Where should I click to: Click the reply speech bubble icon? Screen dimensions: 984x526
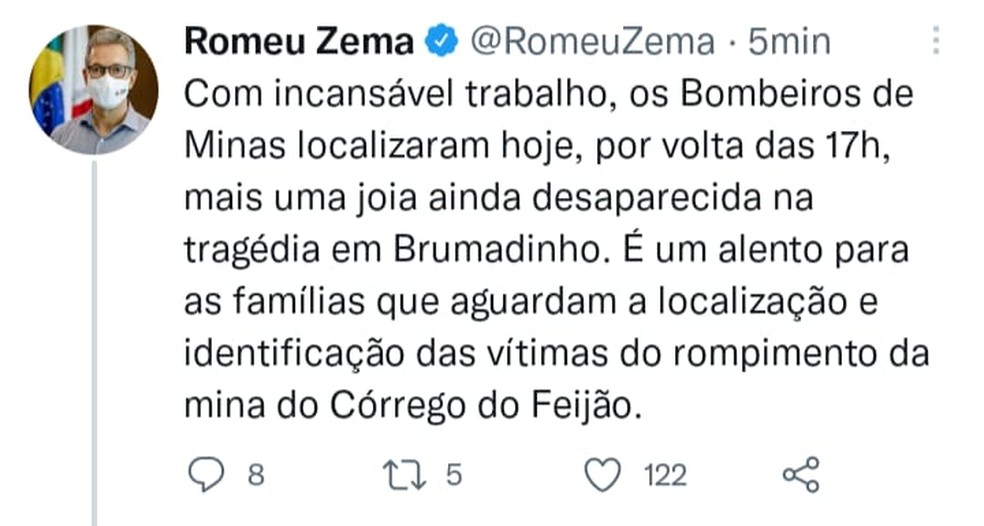[205, 475]
